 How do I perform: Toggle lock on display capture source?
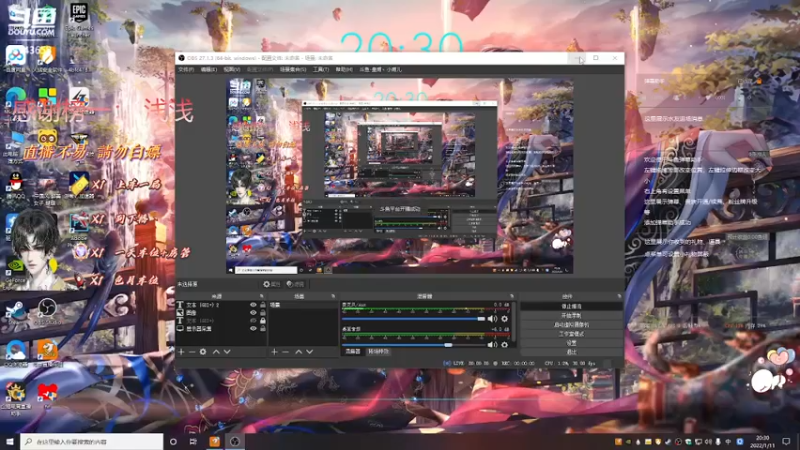[x=263, y=329]
